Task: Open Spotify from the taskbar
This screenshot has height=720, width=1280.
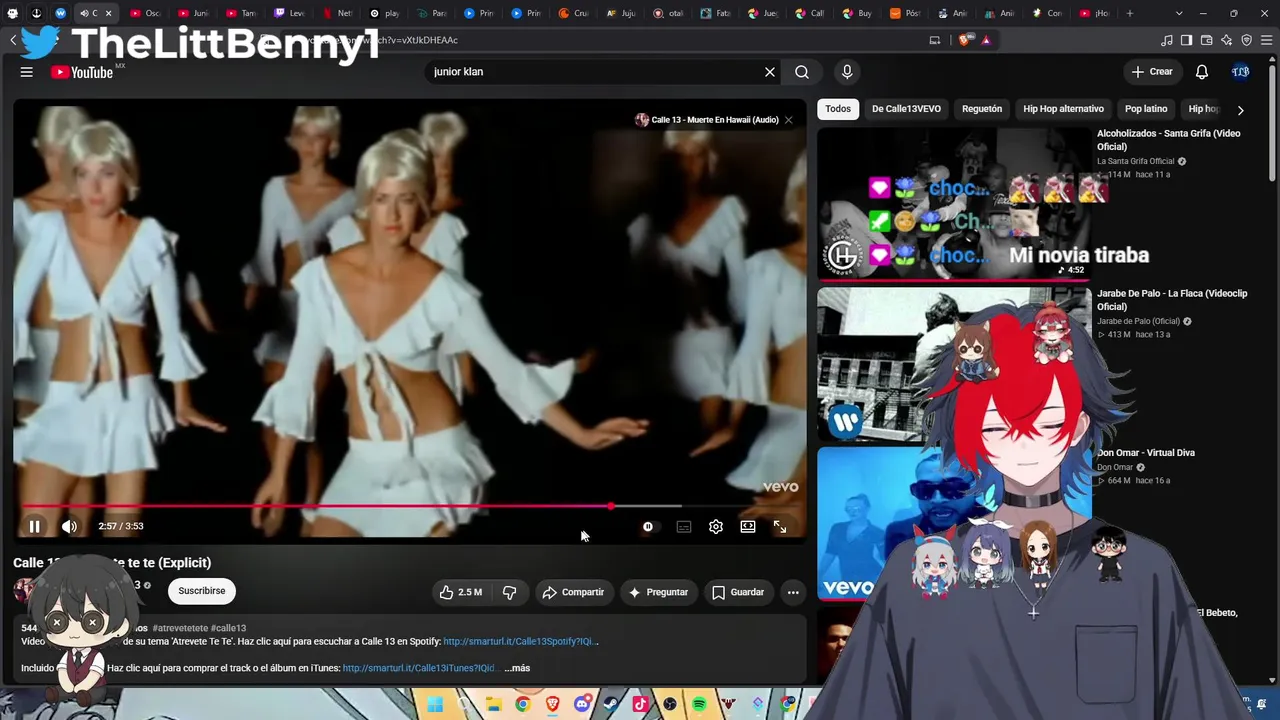Action: point(699,705)
